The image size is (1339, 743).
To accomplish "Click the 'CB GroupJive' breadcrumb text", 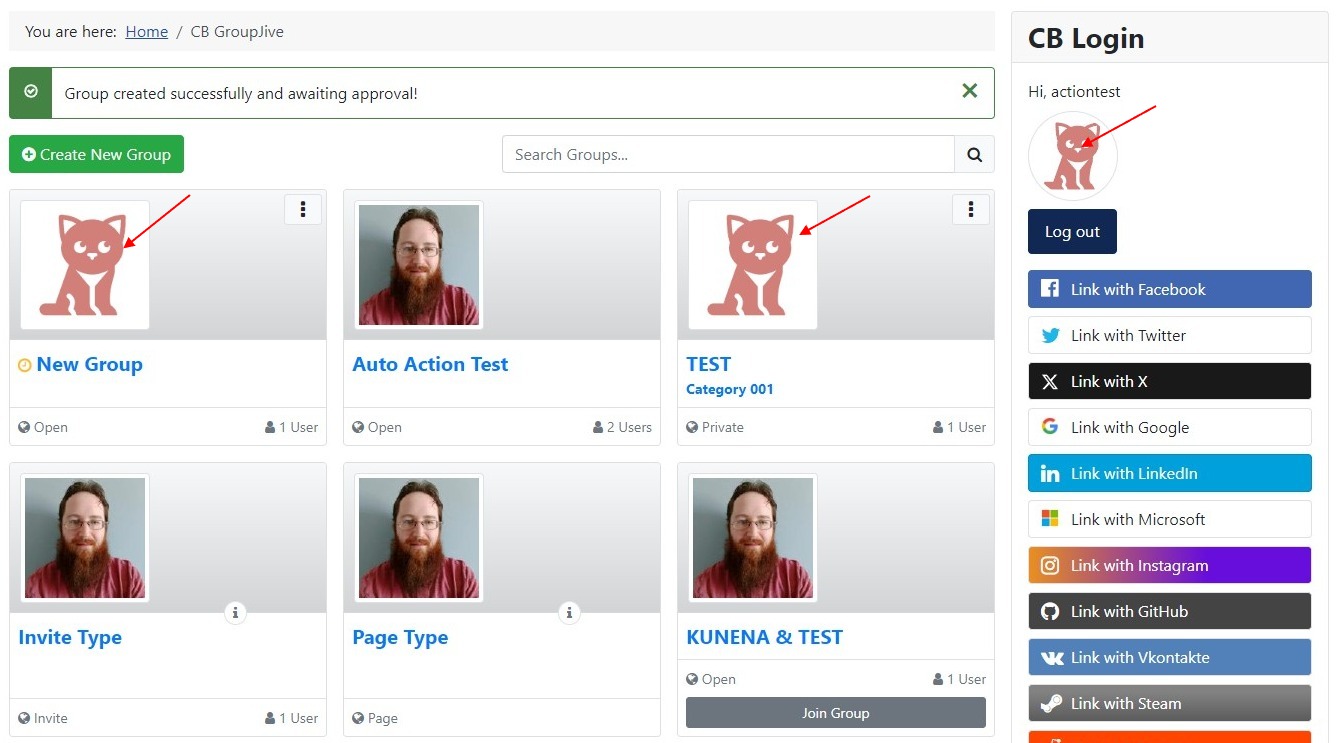I will pyautogui.click(x=237, y=31).
